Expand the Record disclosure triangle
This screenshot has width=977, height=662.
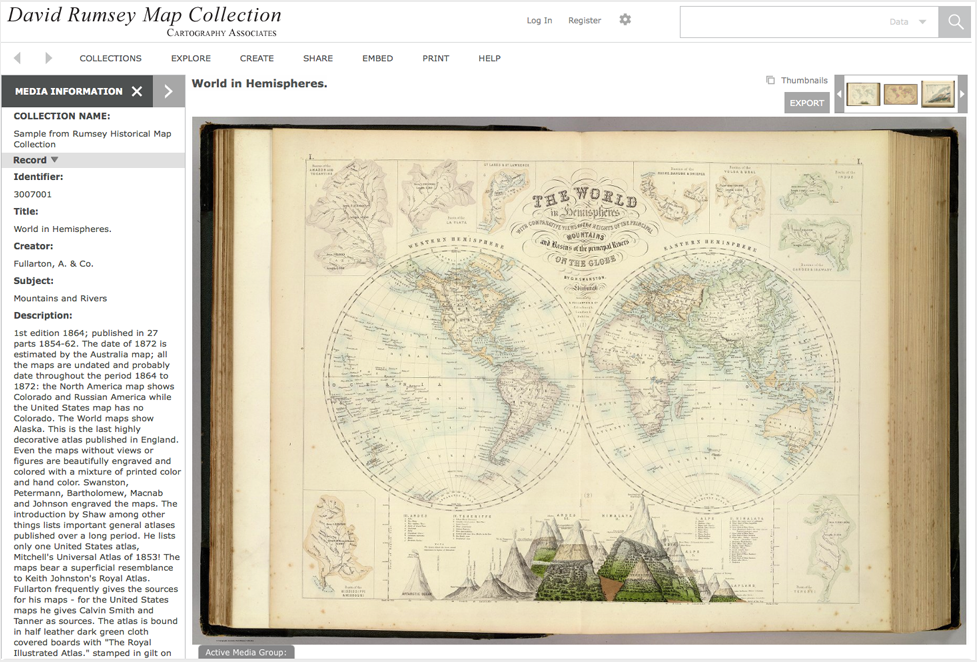click(54, 160)
